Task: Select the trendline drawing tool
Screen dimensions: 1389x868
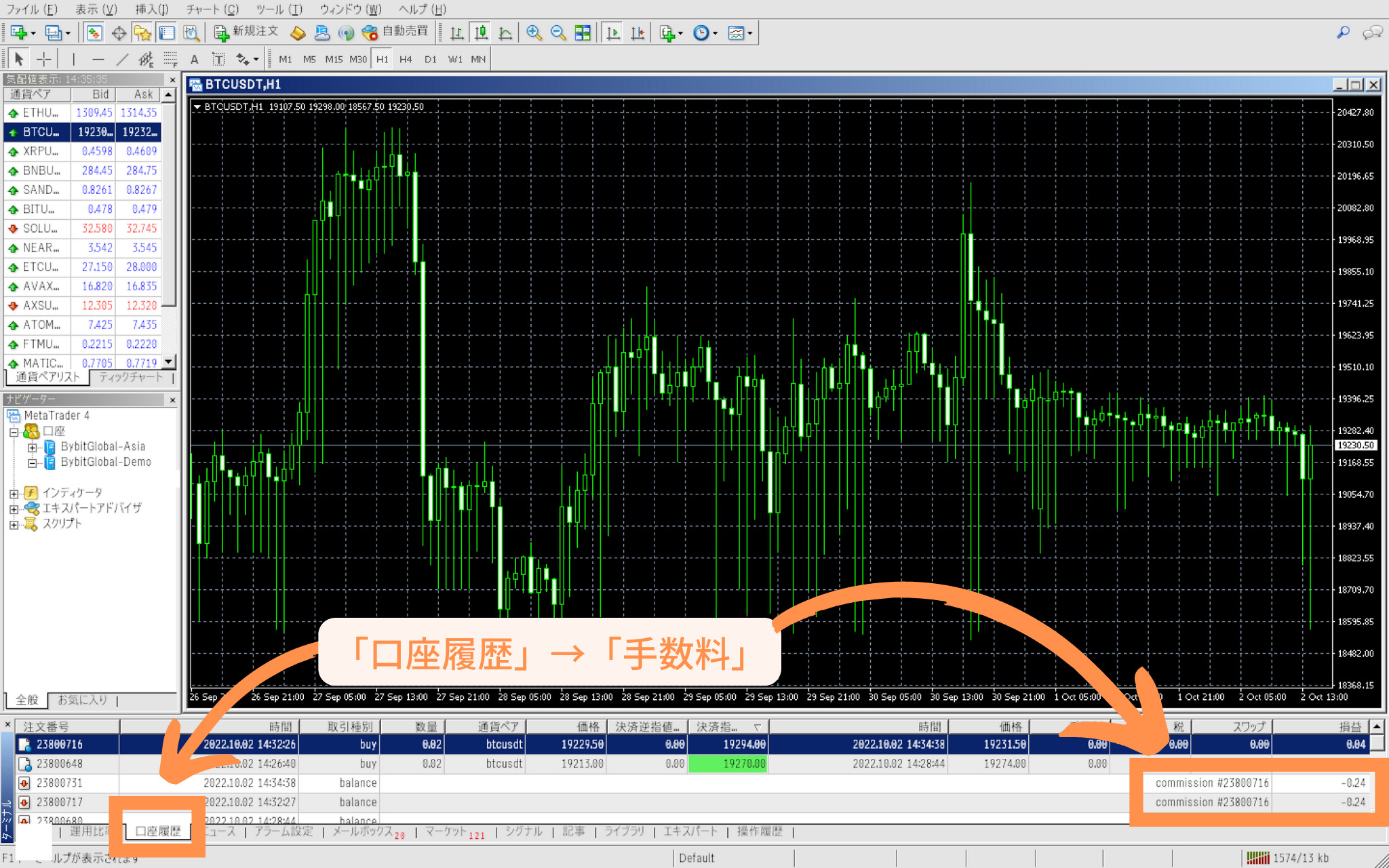Action: pyautogui.click(x=122, y=59)
